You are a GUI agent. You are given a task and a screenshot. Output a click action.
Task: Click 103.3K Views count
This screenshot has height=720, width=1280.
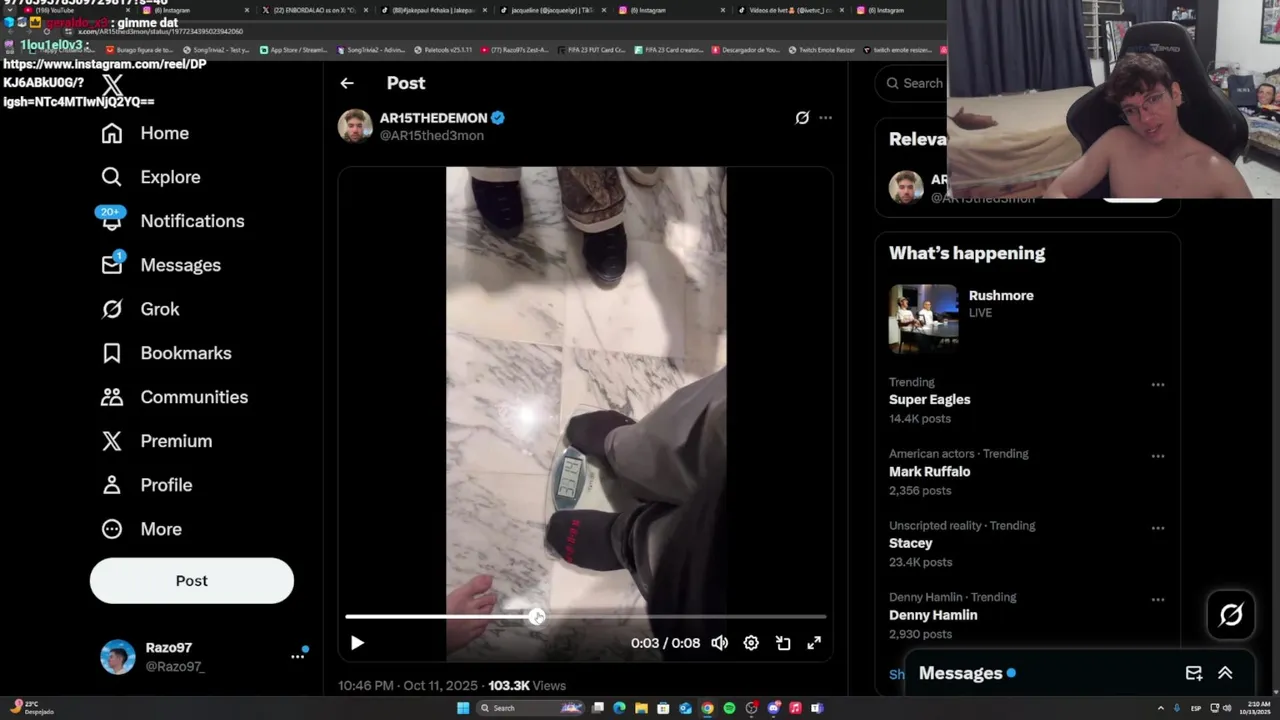[527, 685]
